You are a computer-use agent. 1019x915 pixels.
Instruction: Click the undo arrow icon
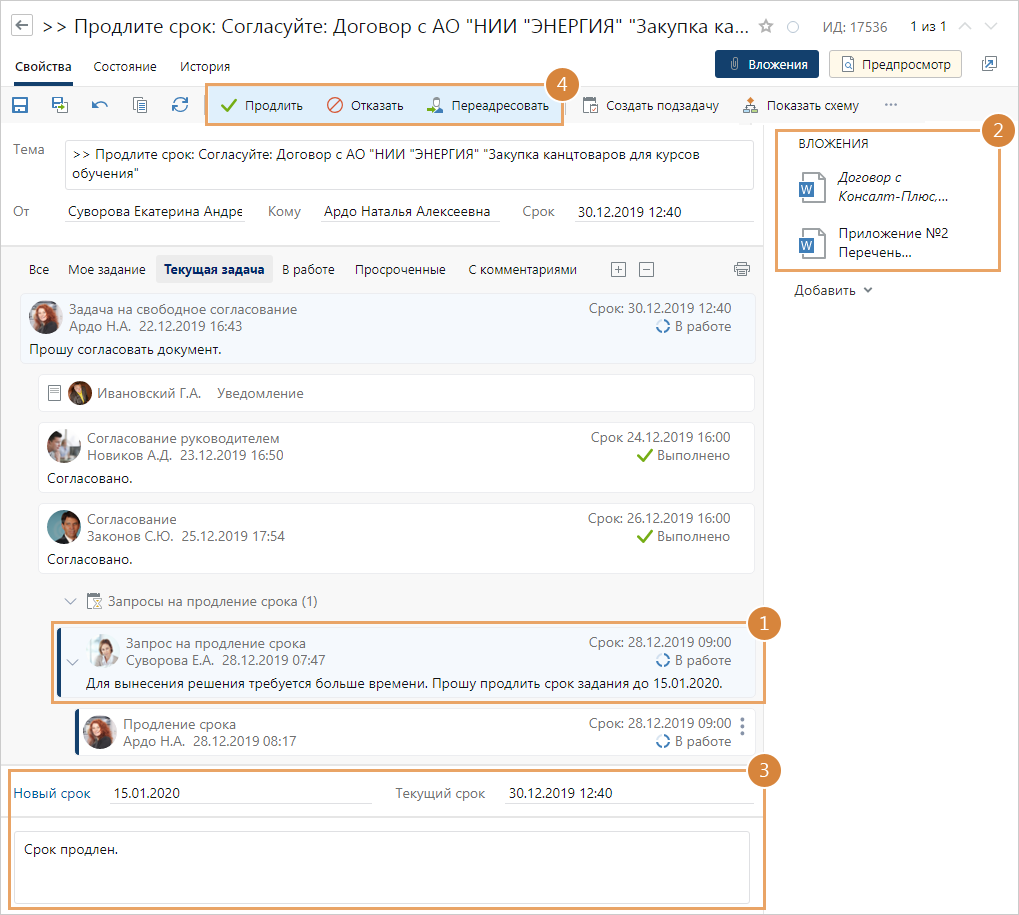[100, 105]
